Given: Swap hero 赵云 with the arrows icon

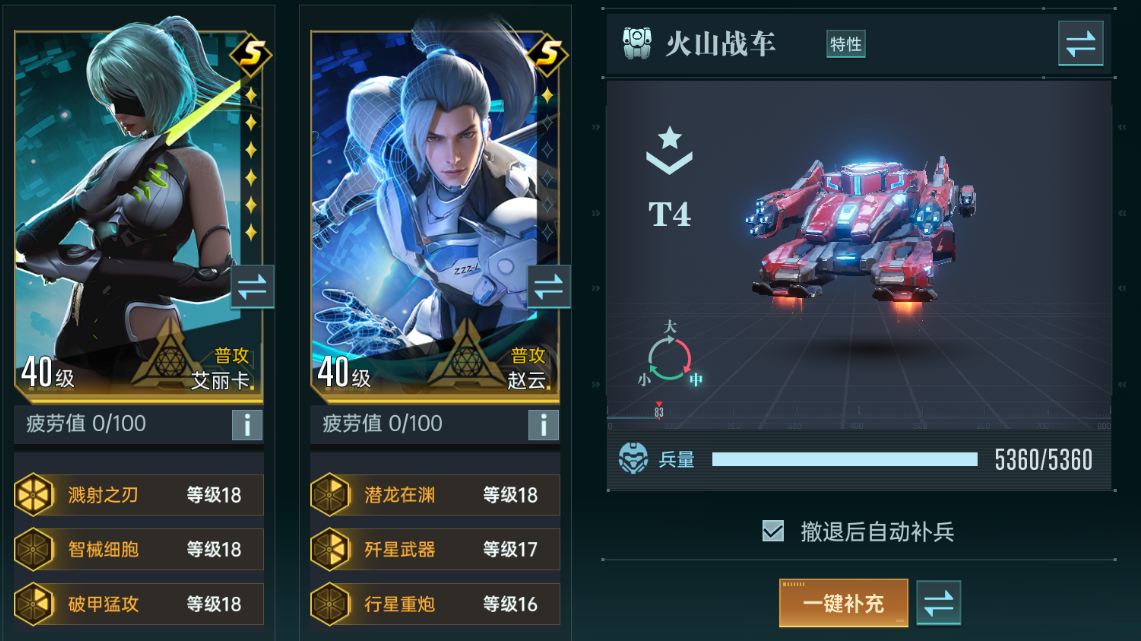Looking at the screenshot, I should click(x=549, y=287).
